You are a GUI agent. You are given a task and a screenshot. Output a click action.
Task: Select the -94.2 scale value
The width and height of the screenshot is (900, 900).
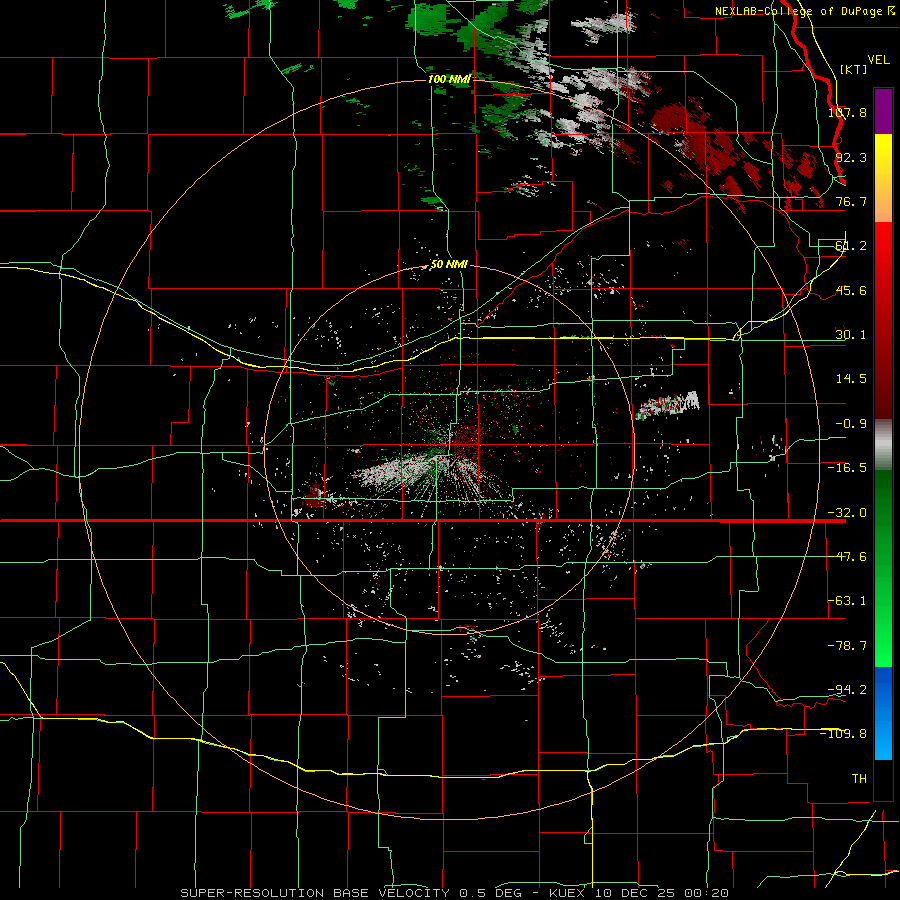tap(847, 689)
